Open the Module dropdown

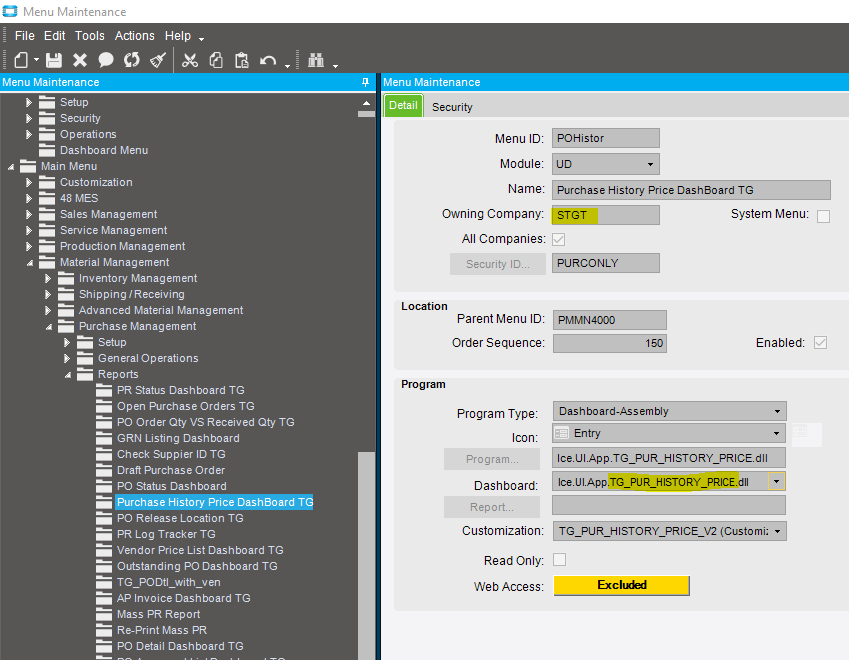[650, 164]
